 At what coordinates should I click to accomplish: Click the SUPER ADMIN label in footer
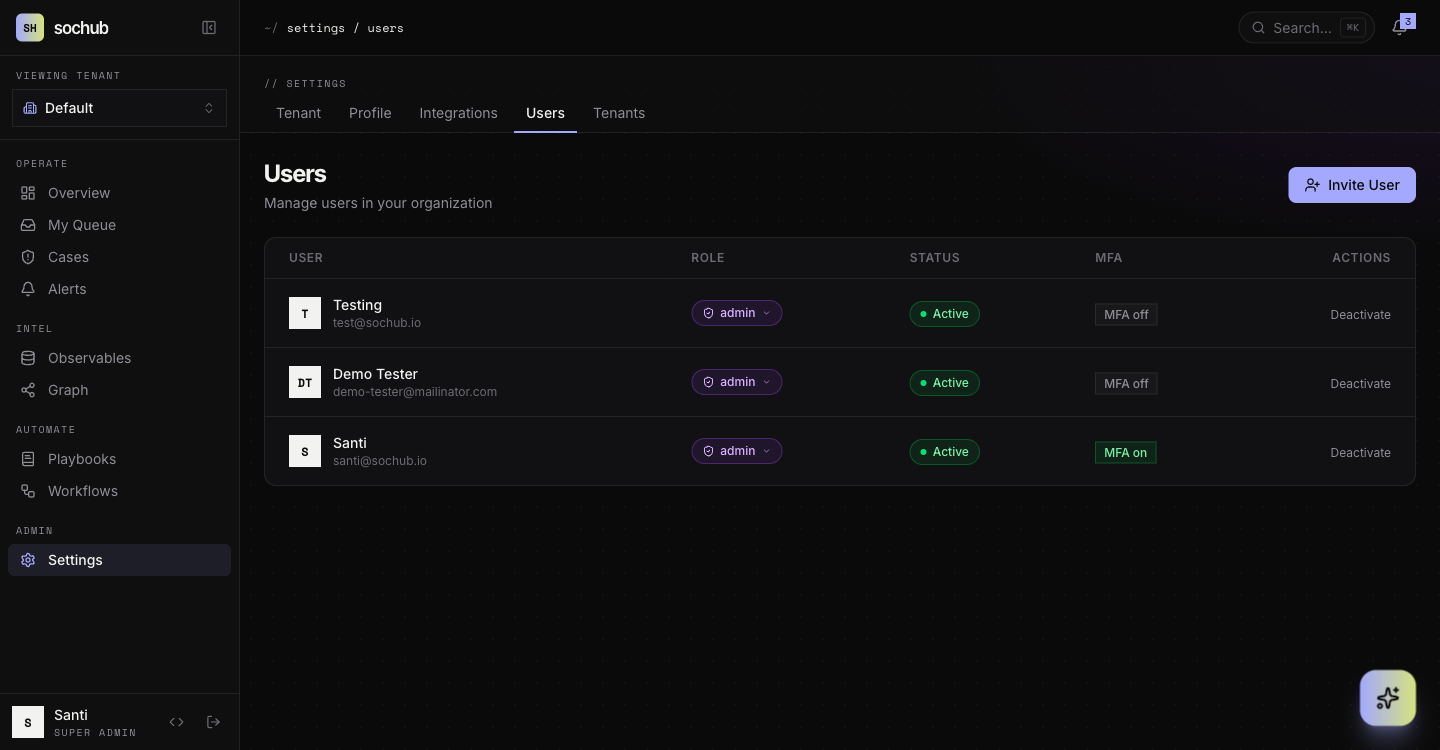[95, 733]
